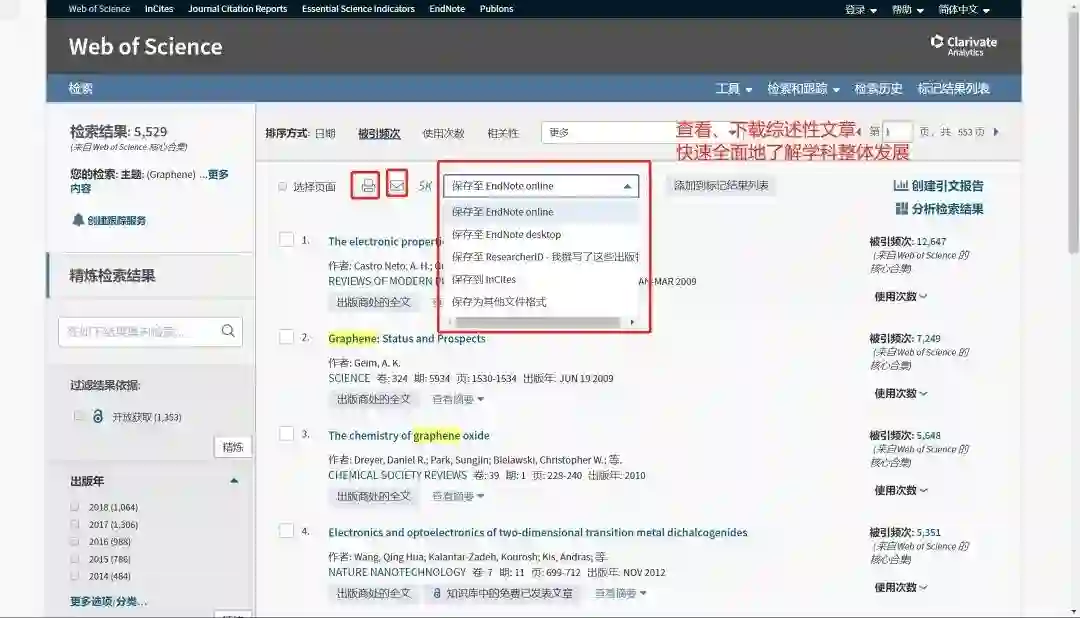Expand 查看摘要 for Graphene Status and Prospects
This screenshot has height=618, width=1080.
457,399
